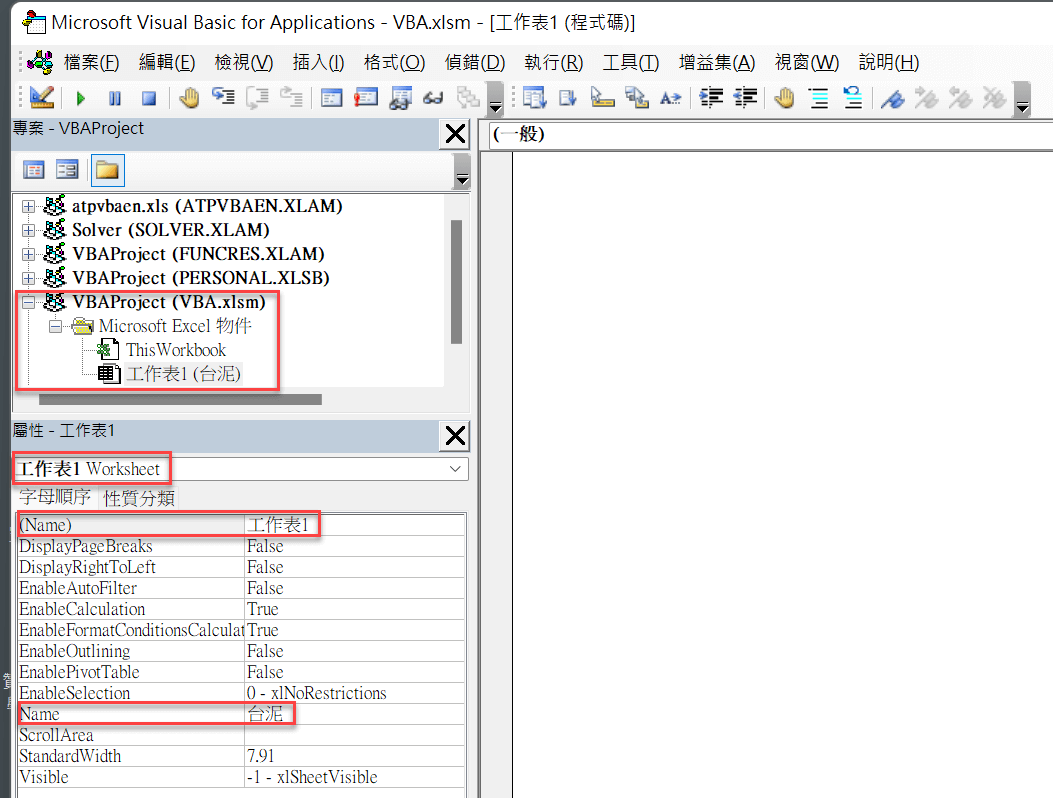Toggle breakpoint hand icon beside Comment Block

tap(784, 98)
